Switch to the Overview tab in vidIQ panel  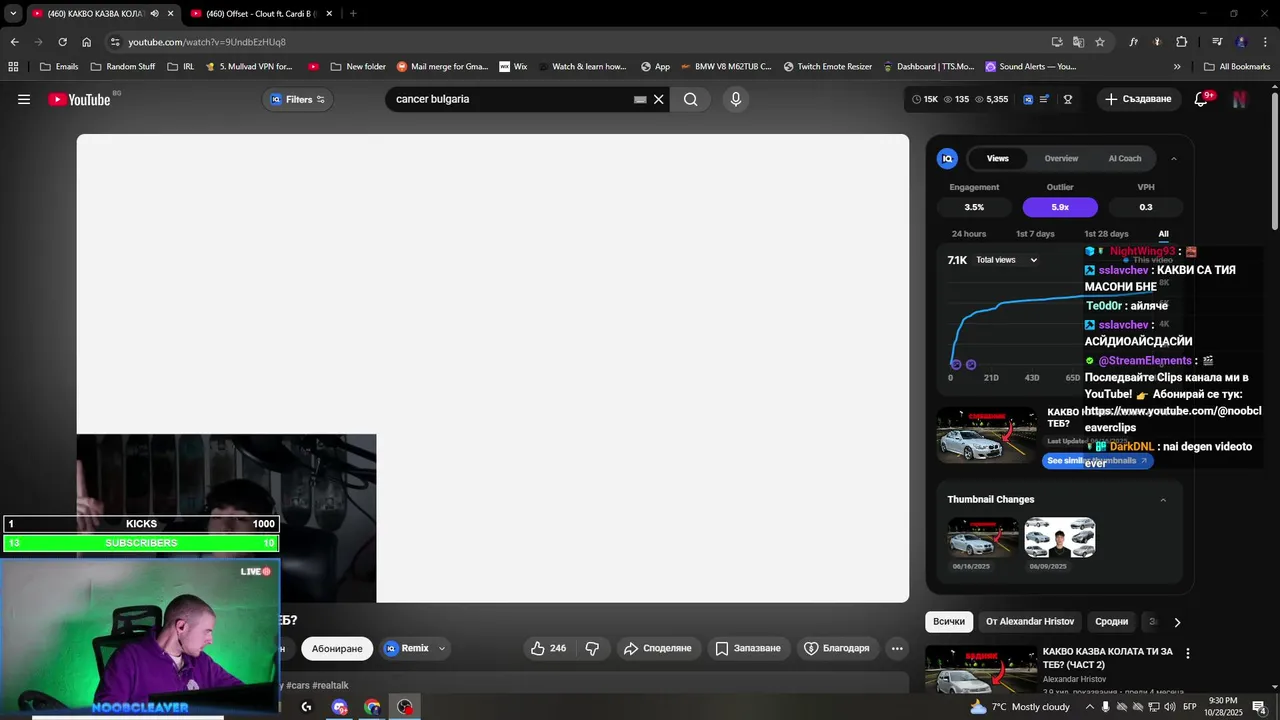click(x=1061, y=158)
